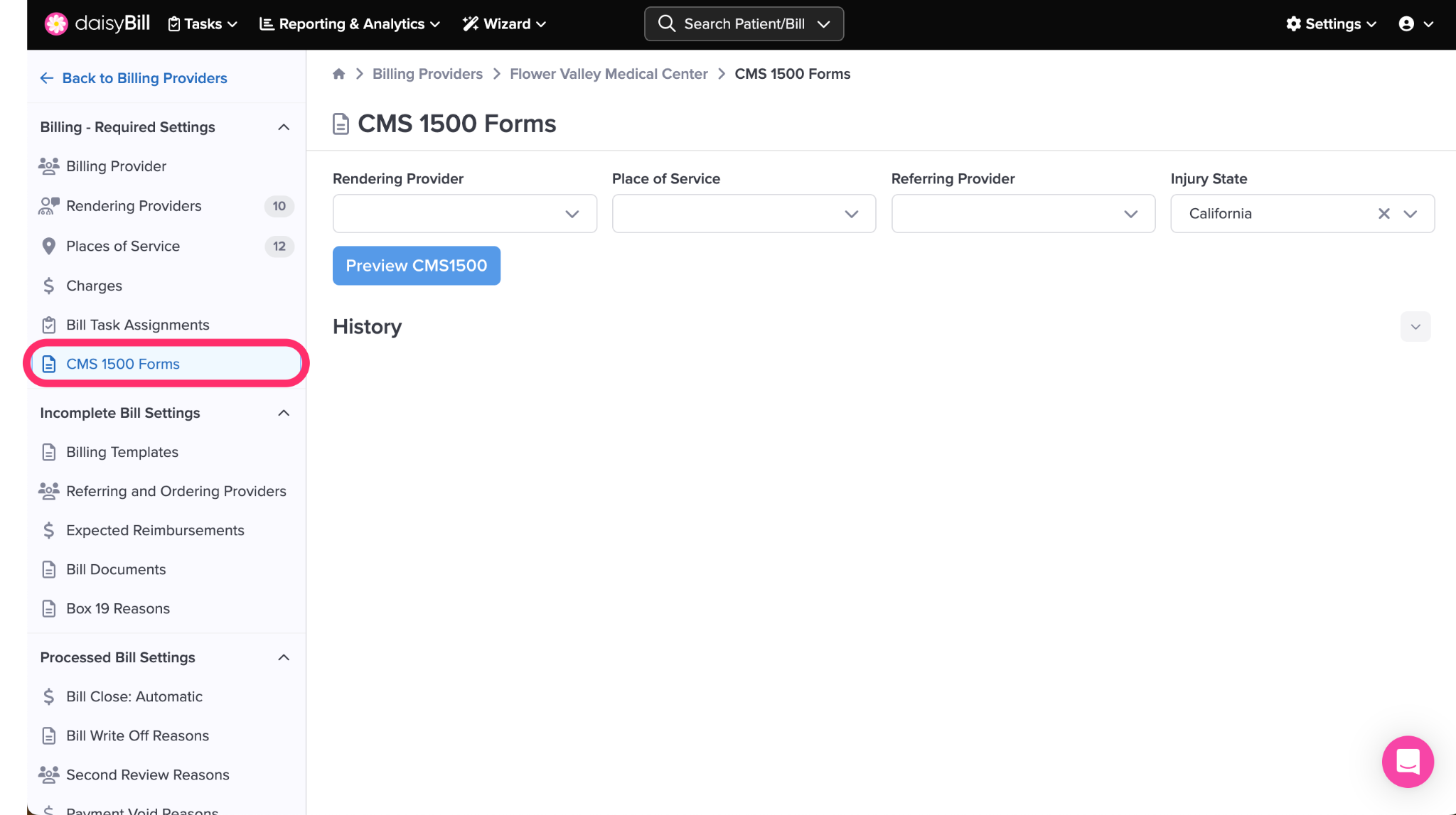This screenshot has width=1456, height=815.
Task: Click Bill Task Assignments clipboard icon
Action: (48, 325)
